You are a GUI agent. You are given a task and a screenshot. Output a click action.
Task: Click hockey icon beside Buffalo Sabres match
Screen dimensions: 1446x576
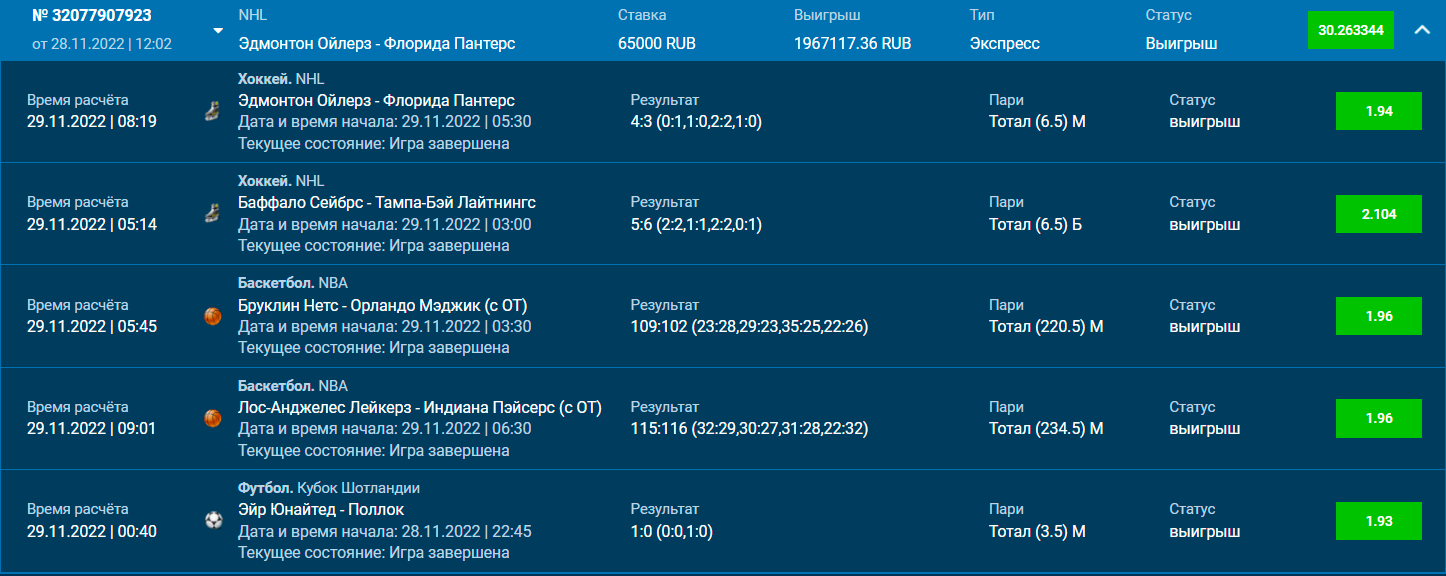tap(212, 214)
